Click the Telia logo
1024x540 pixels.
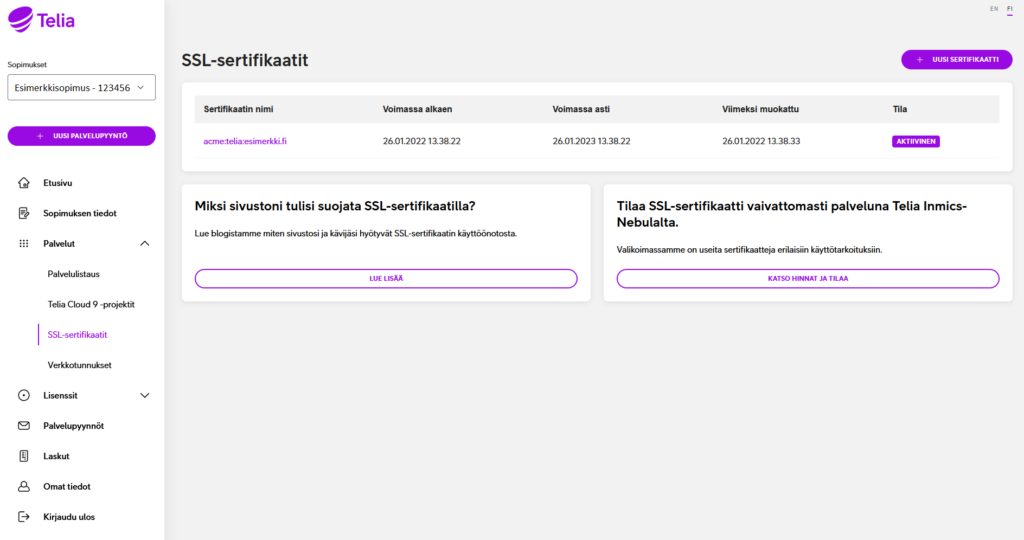pyautogui.click(x=41, y=20)
